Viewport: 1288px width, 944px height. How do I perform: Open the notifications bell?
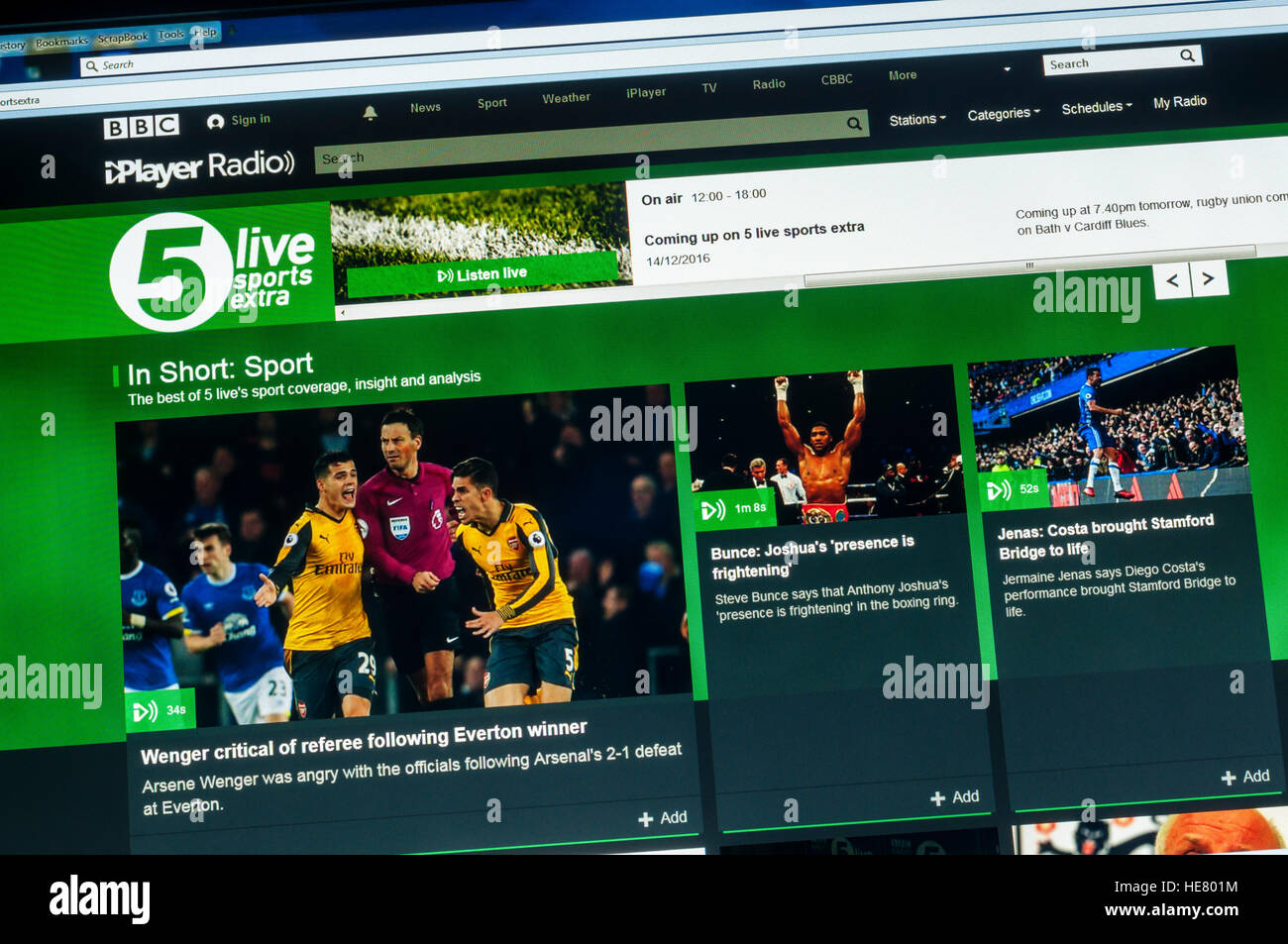[370, 113]
